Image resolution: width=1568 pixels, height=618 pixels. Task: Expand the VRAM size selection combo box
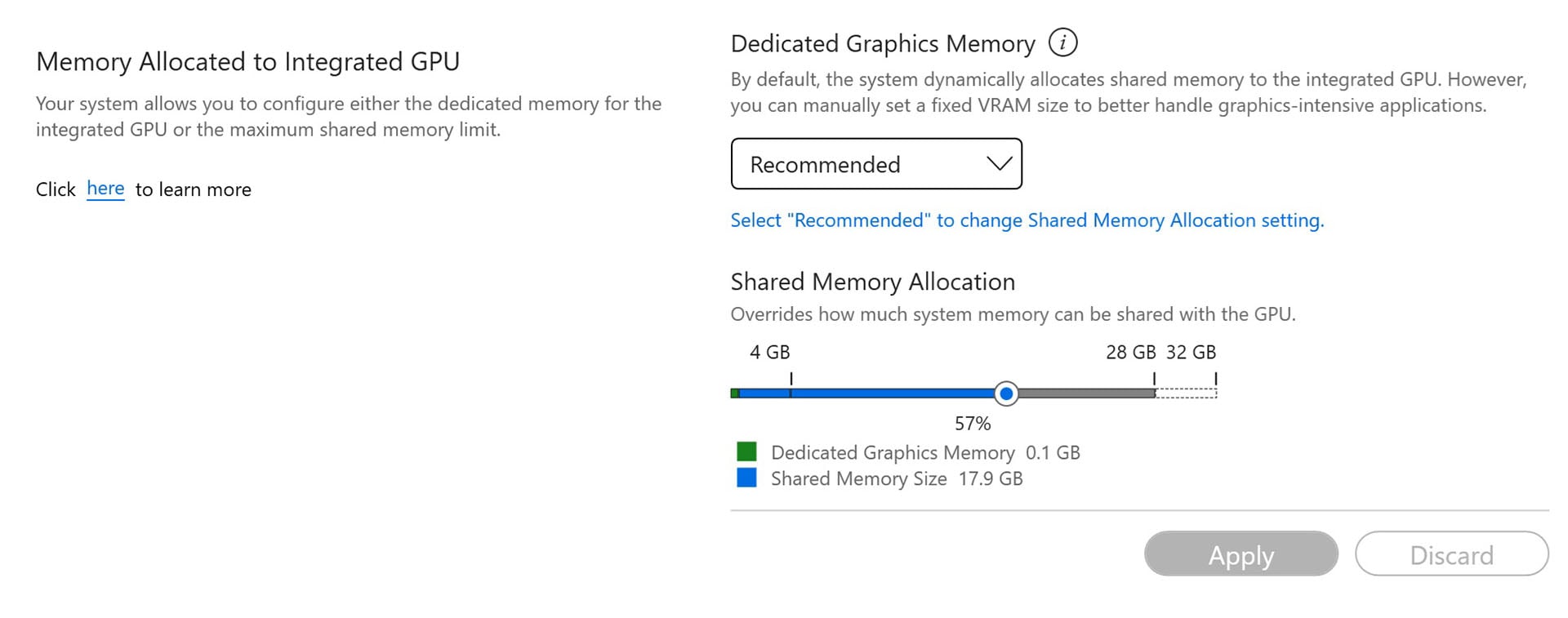coord(875,164)
